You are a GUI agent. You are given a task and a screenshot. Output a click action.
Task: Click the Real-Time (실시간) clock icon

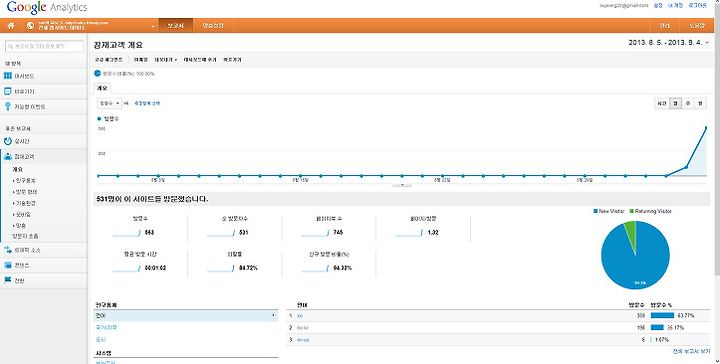(8, 141)
